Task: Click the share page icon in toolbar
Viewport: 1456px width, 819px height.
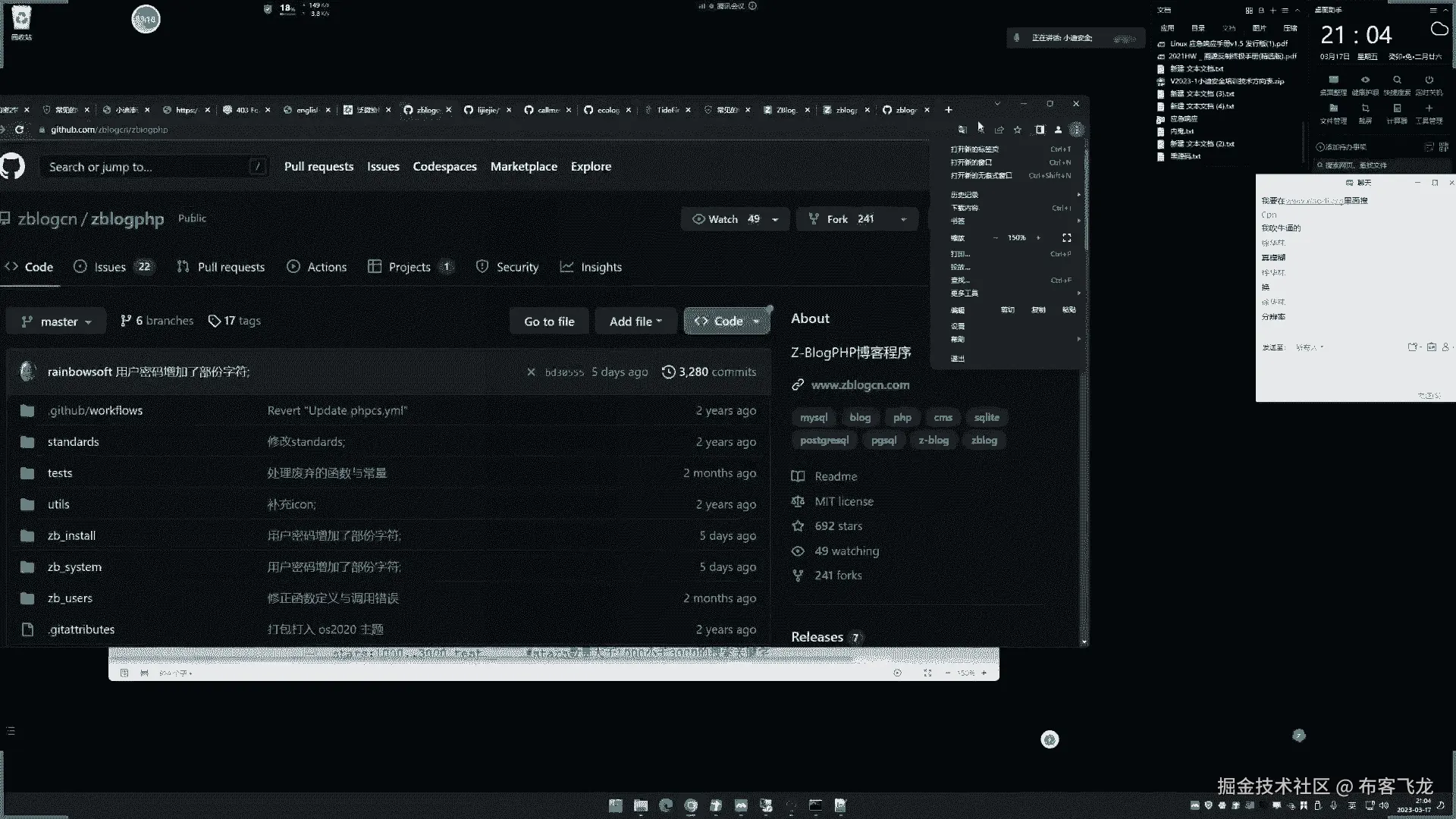Action: (999, 130)
